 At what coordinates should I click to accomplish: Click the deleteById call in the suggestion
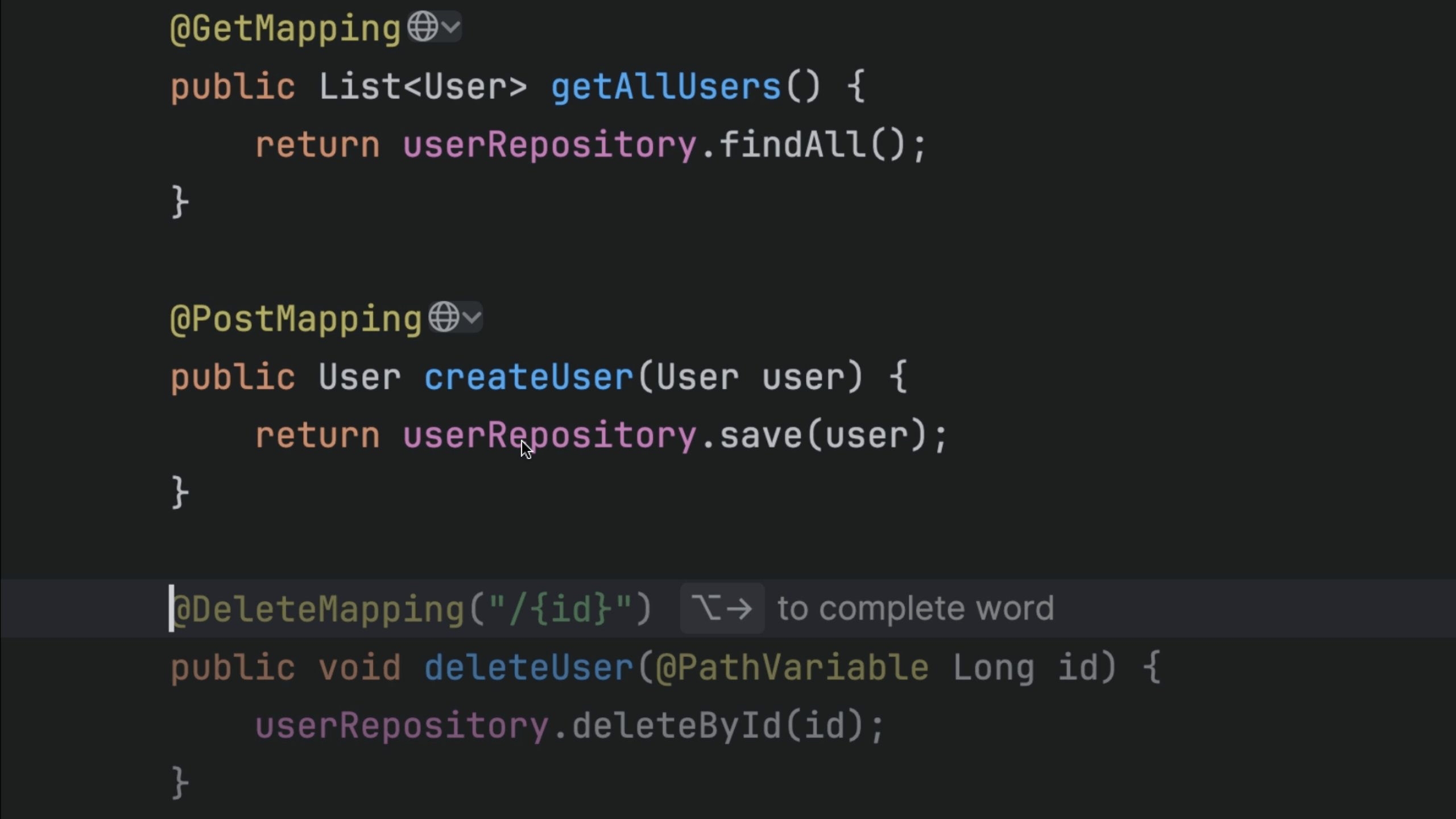pos(677,726)
